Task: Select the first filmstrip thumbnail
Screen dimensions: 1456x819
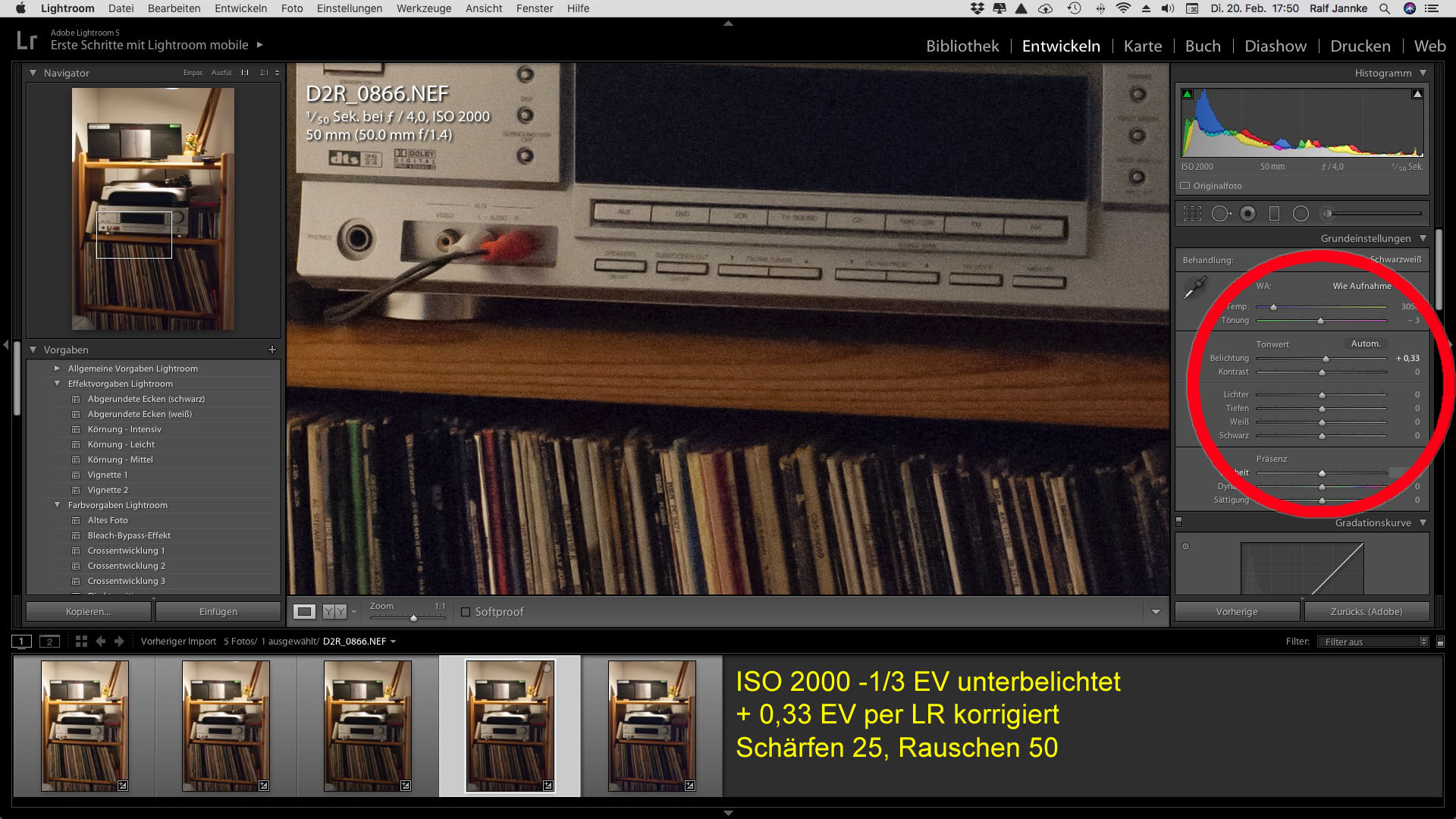Action: [x=85, y=726]
